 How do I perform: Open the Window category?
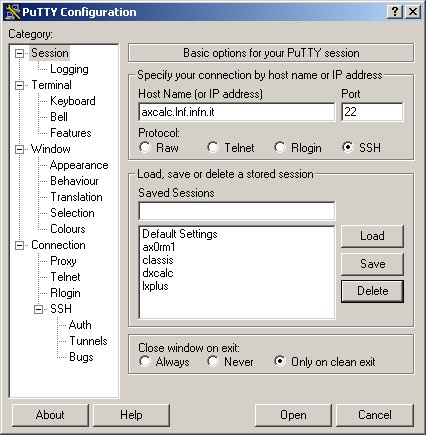click(x=51, y=149)
